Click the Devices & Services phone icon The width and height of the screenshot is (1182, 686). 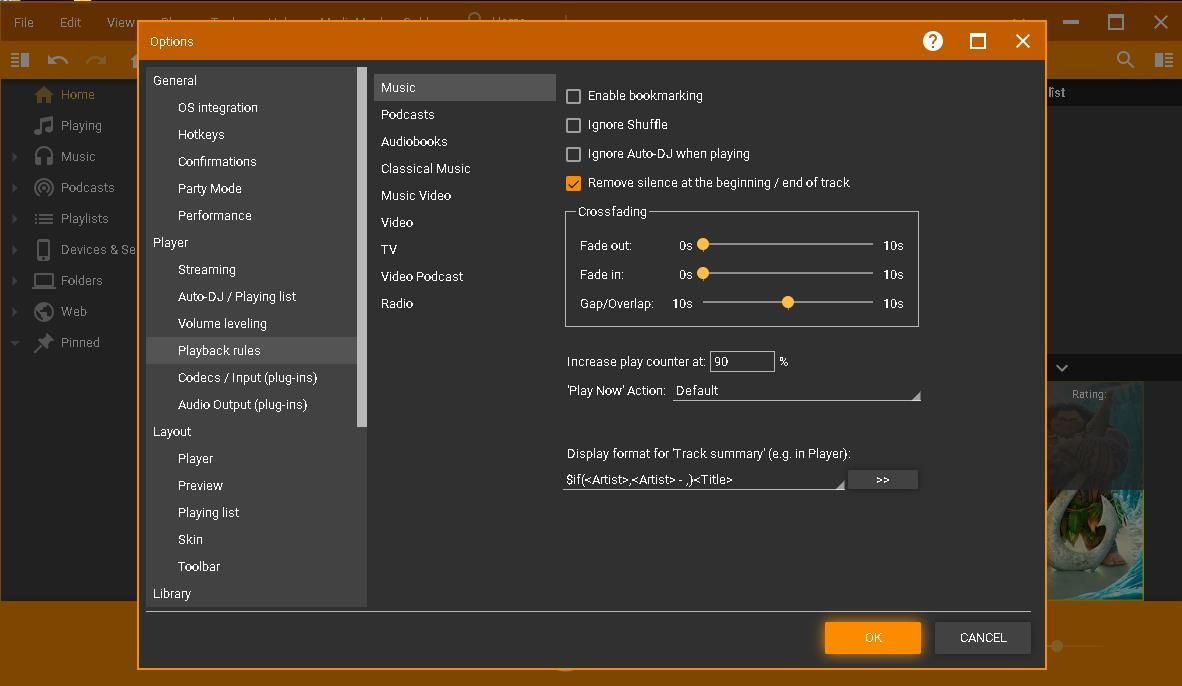pyautogui.click(x=45, y=249)
